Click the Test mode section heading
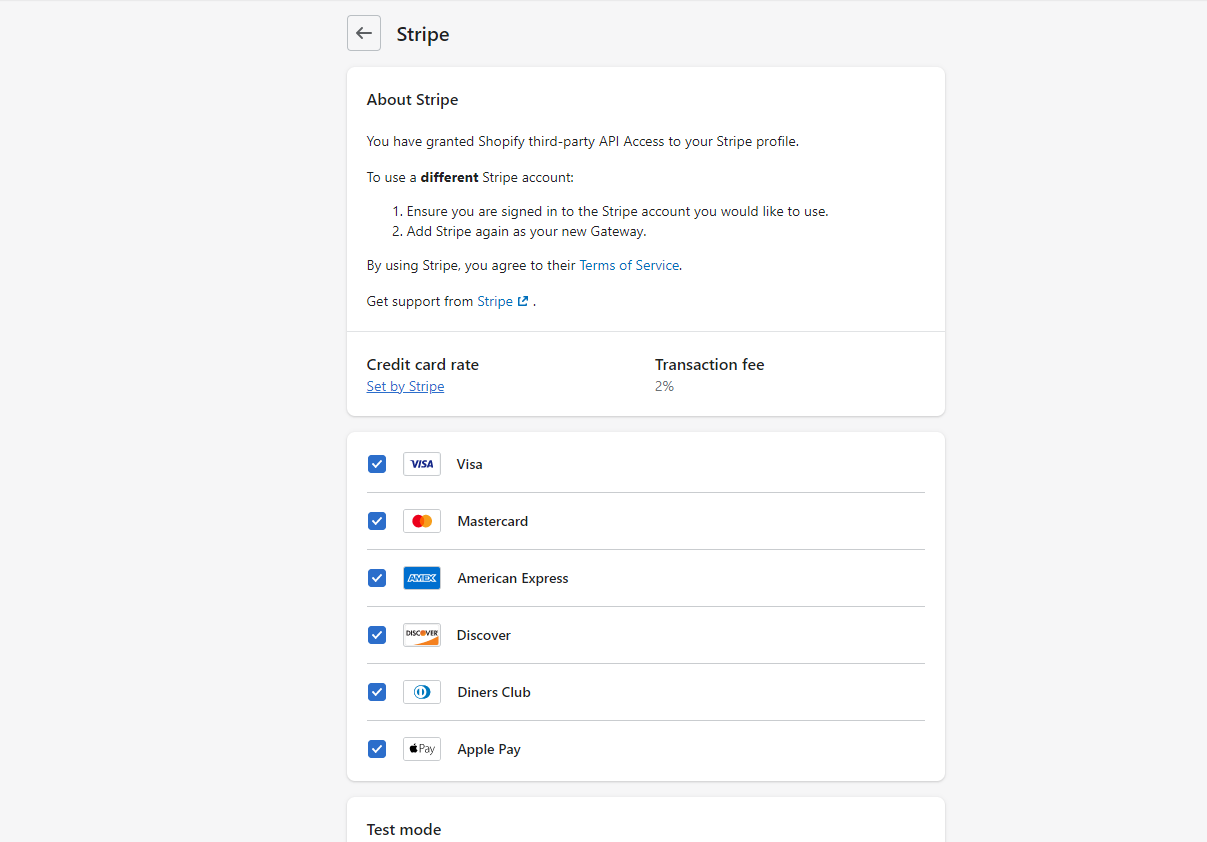The image size is (1207, 842). 404,830
